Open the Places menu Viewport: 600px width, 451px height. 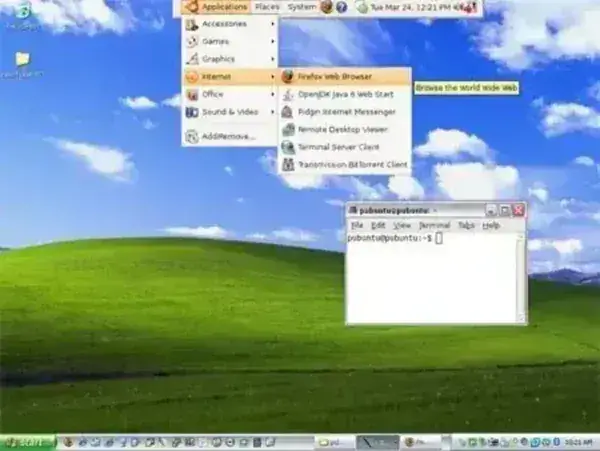267,7
